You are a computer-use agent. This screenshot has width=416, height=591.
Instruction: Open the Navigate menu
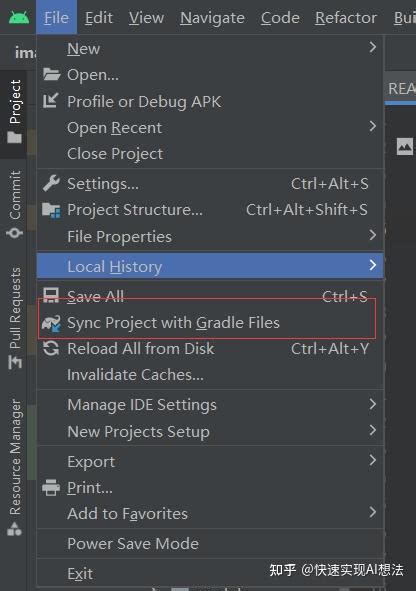click(212, 18)
